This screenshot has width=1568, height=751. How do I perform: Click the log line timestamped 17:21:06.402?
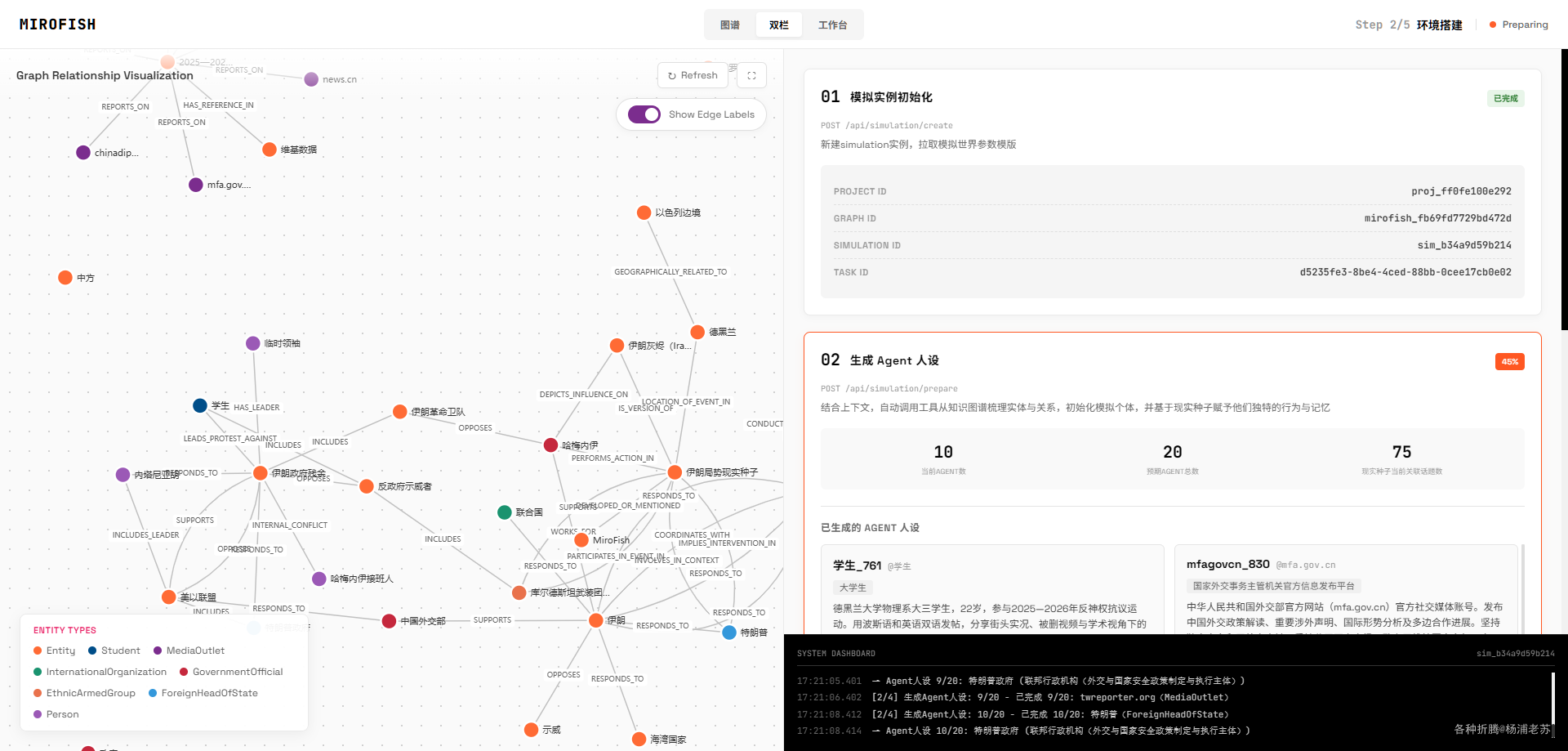click(1013, 698)
